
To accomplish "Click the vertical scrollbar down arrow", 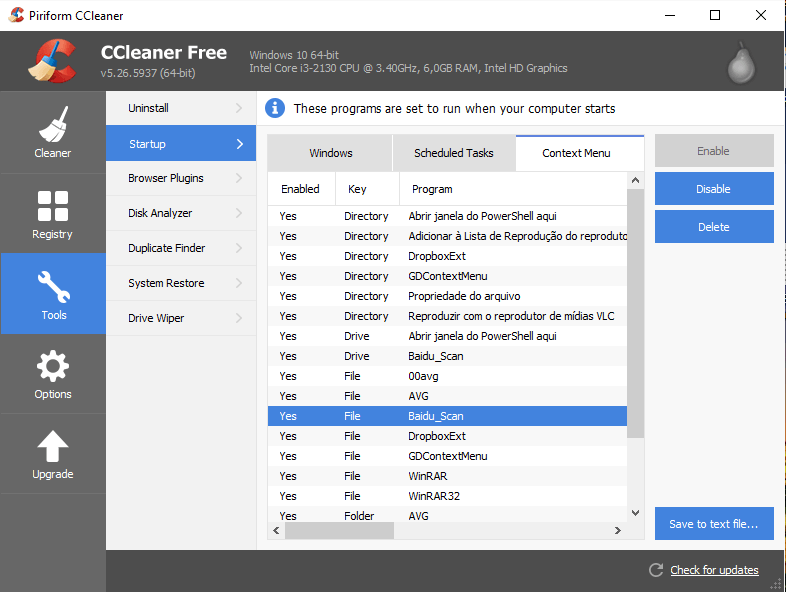I will pyautogui.click(x=636, y=513).
